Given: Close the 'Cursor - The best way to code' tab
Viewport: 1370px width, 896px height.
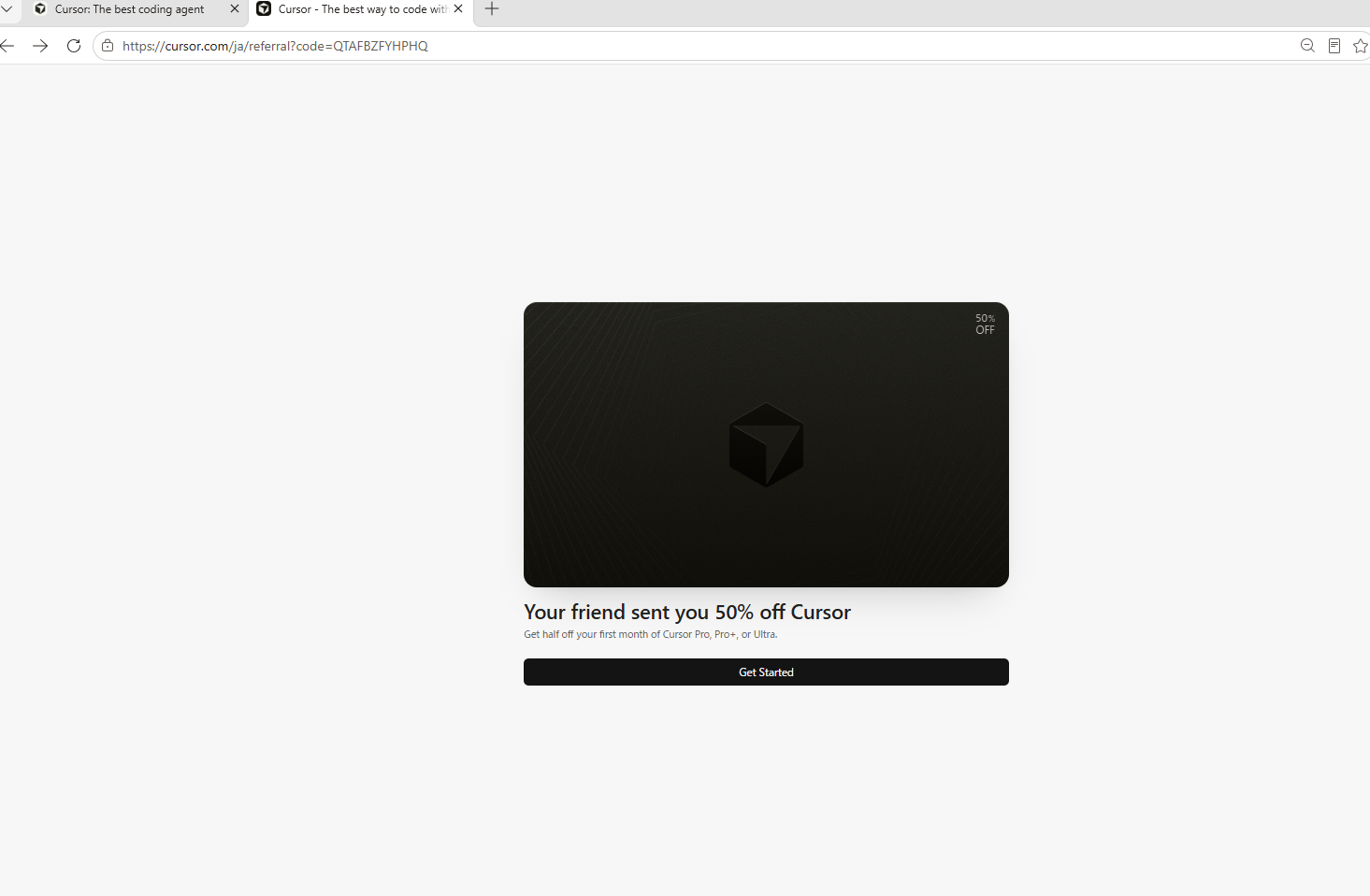Looking at the screenshot, I should point(458,8).
